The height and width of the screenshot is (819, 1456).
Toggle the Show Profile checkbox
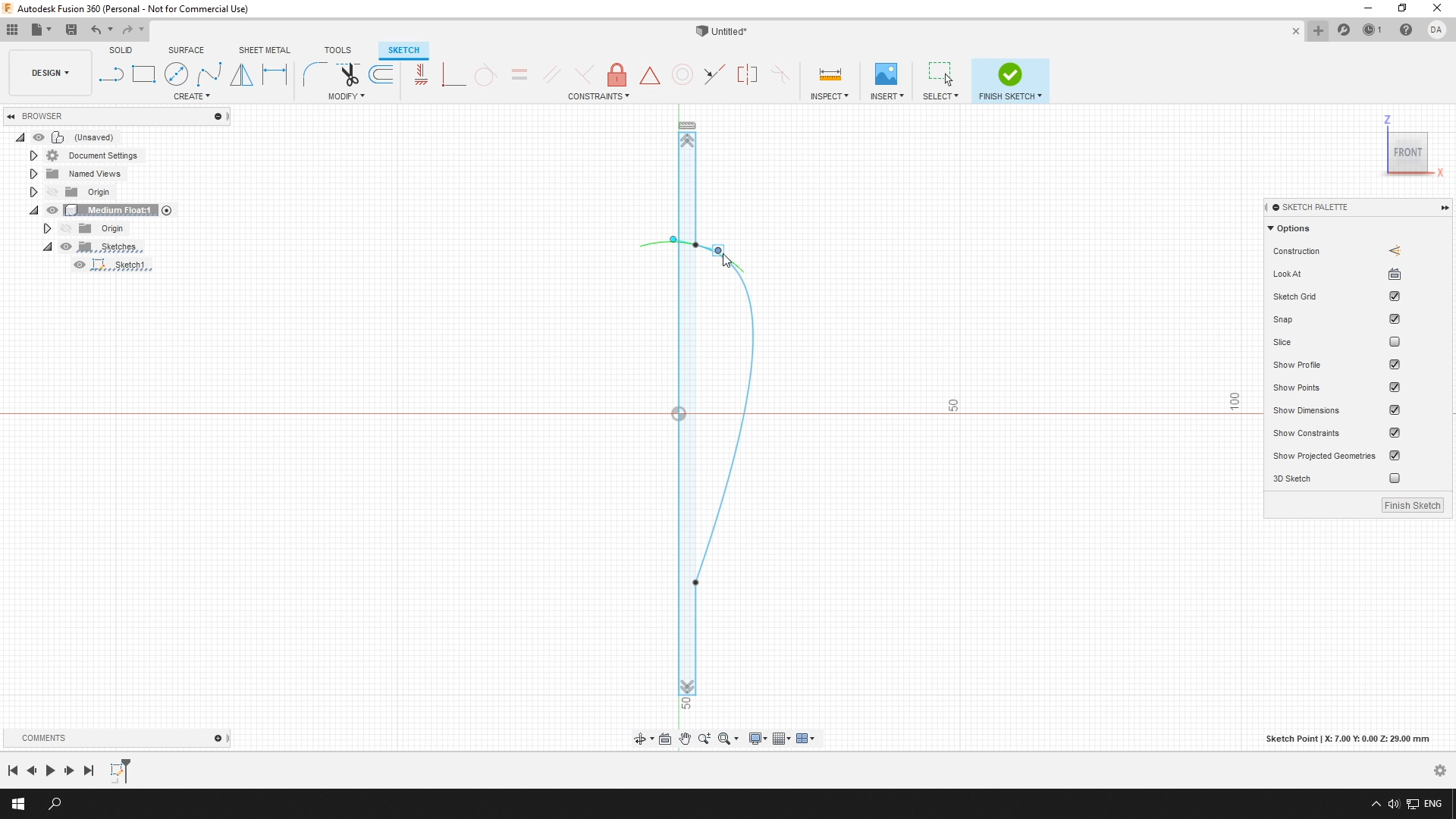(x=1393, y=364)
